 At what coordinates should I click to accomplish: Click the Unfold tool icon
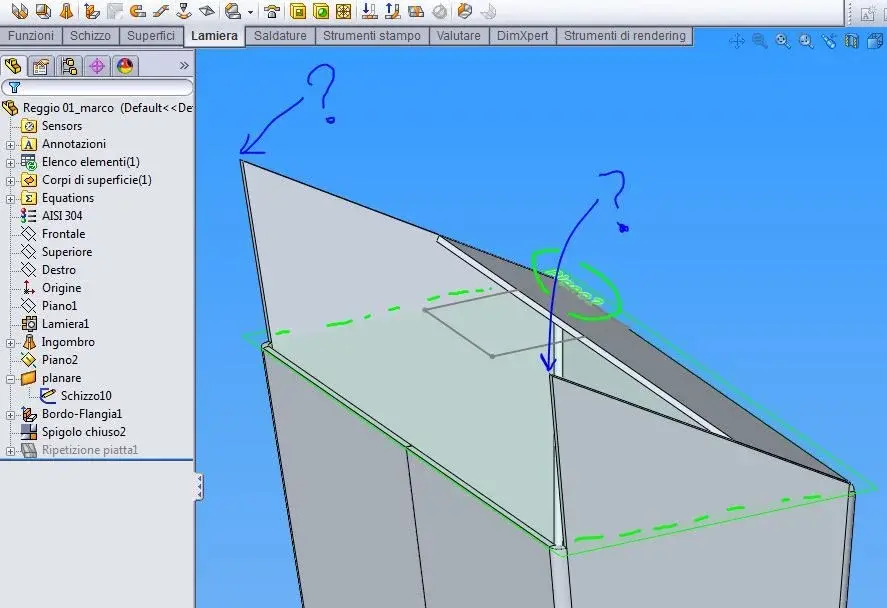(x=369, y=11)
